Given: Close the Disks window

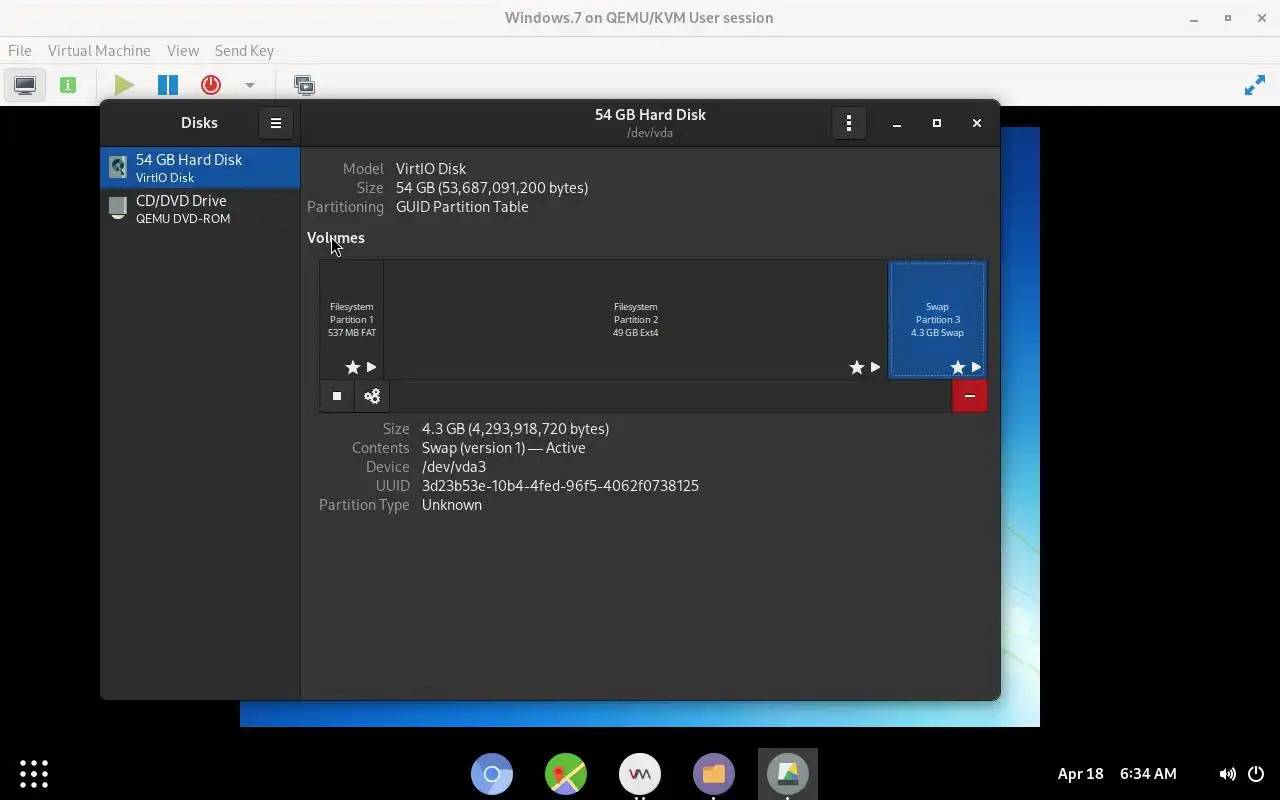Looking at the screenshot, I should click(977, 123).
